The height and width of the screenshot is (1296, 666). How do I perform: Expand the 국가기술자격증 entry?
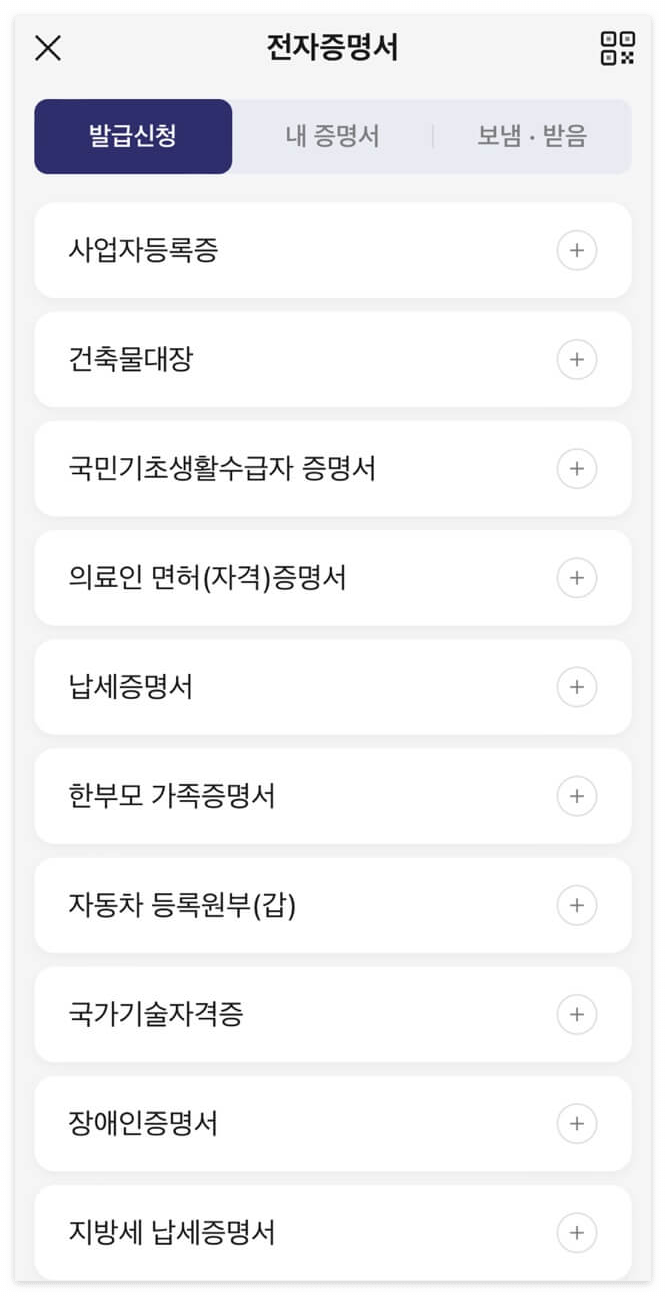577,1014
